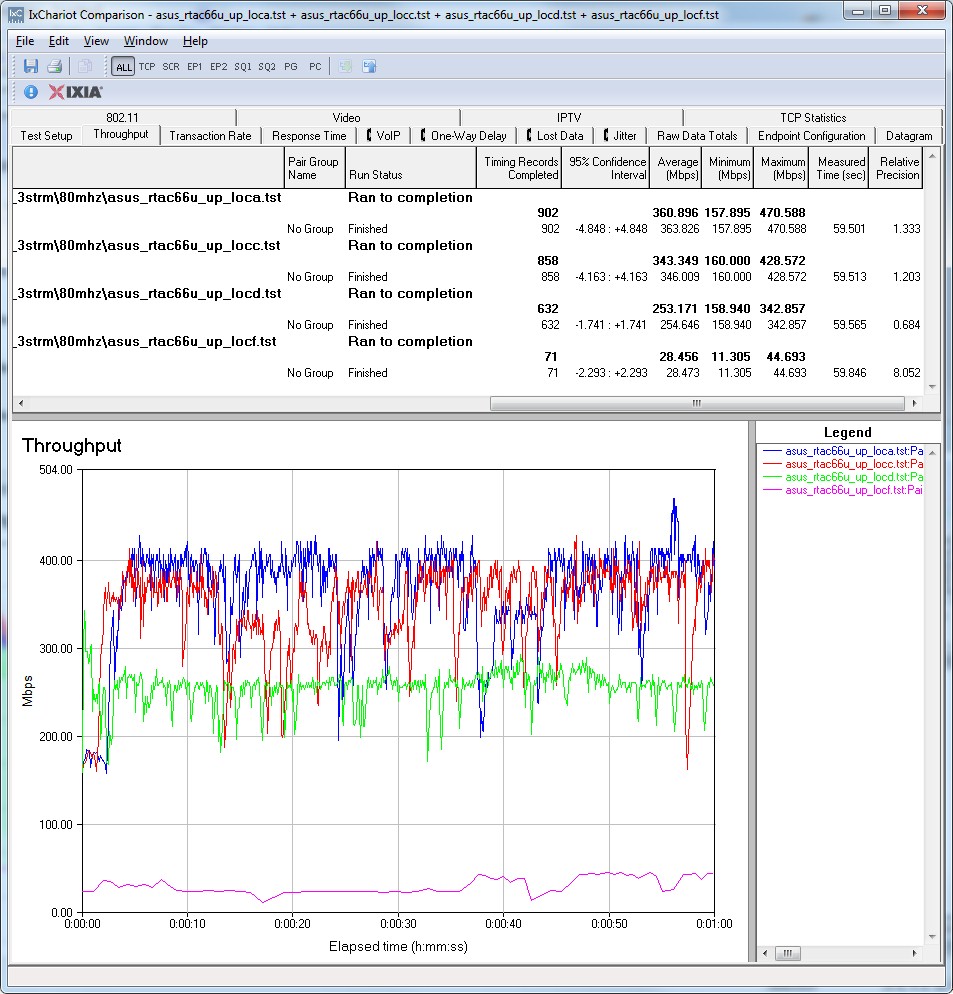This screenshot has width=953, height=994.
Task: Click the IXIA logo
Action: (75, 92)
